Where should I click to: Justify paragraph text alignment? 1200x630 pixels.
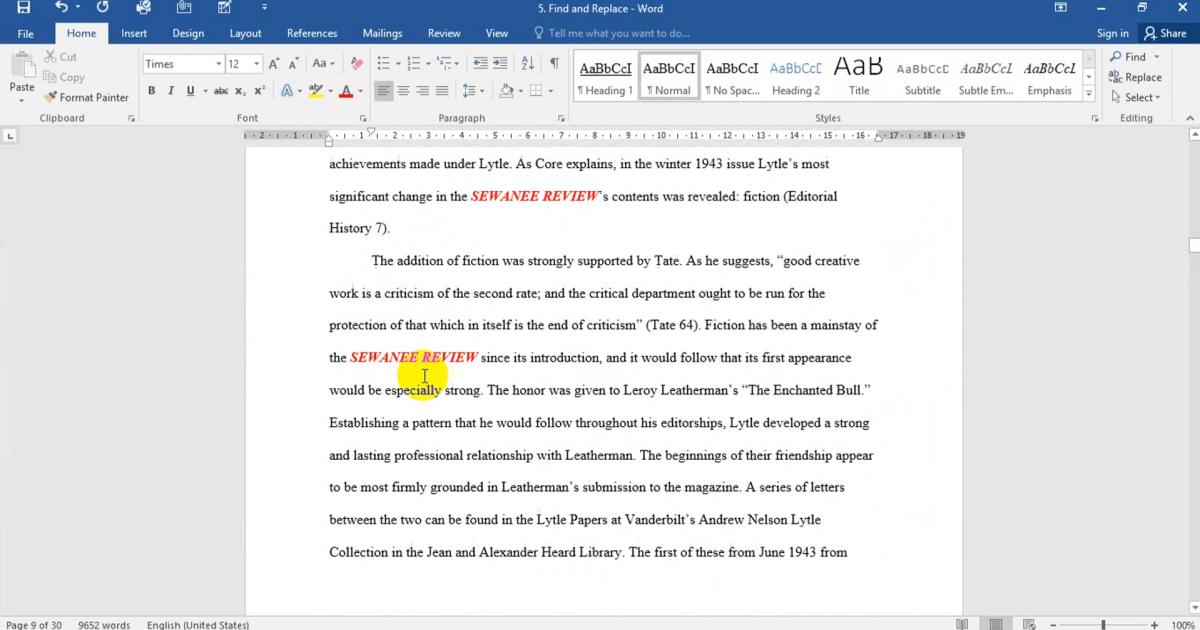tap(441, 91)
